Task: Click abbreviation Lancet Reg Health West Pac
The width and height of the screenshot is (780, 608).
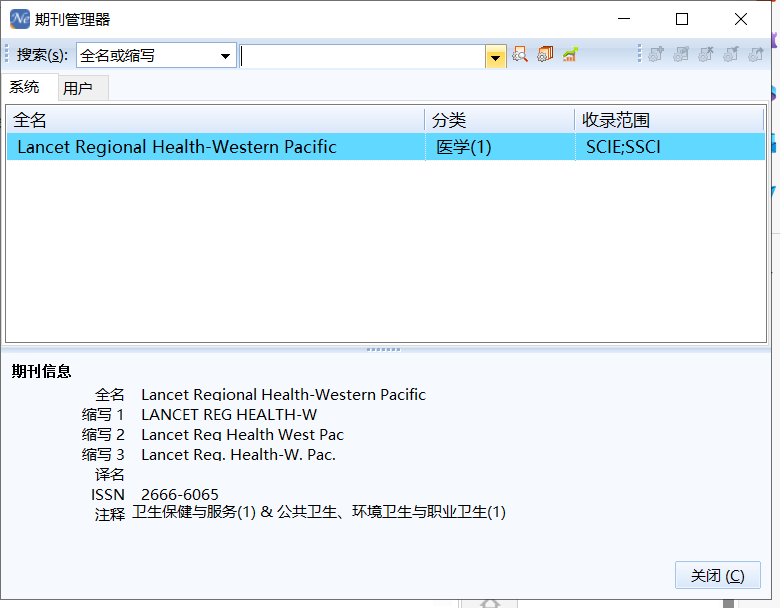Action: coord(242,434)
